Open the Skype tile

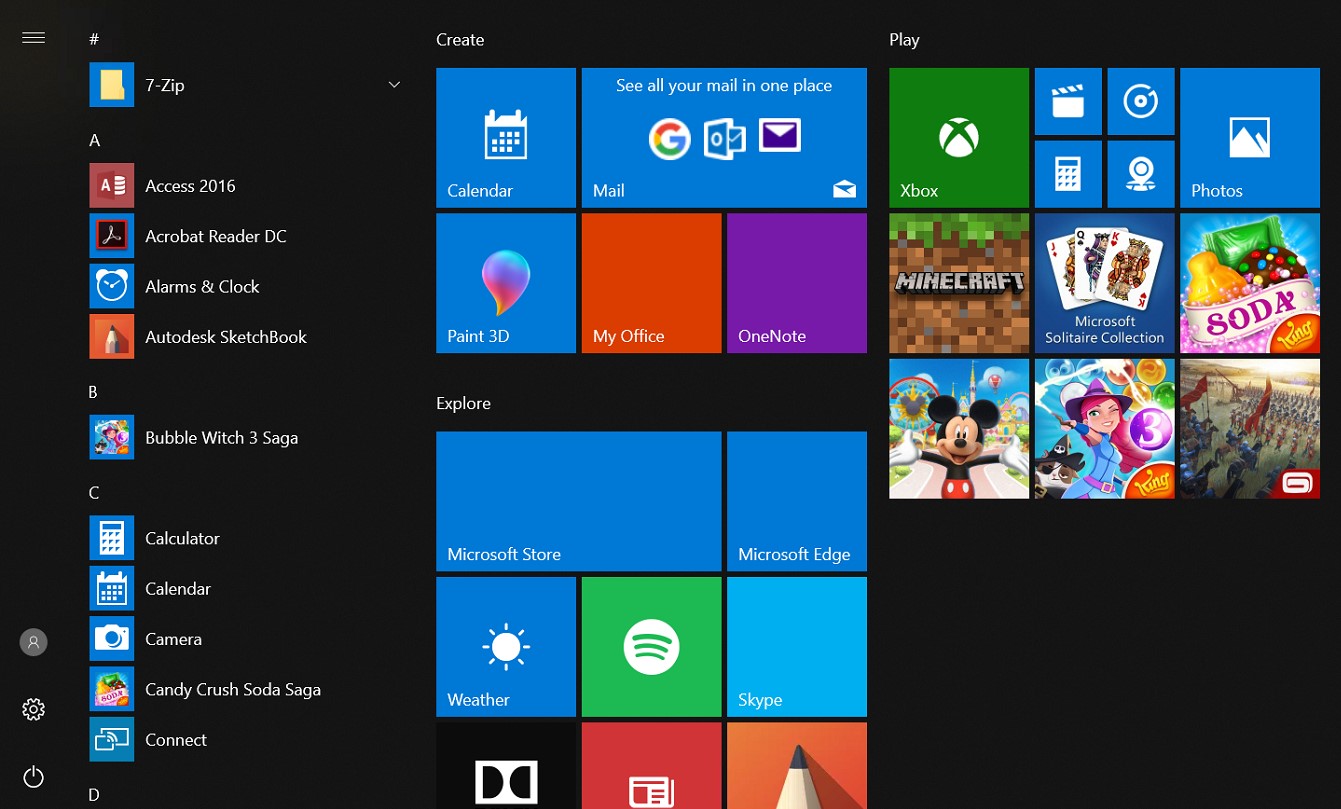[797, 647]
